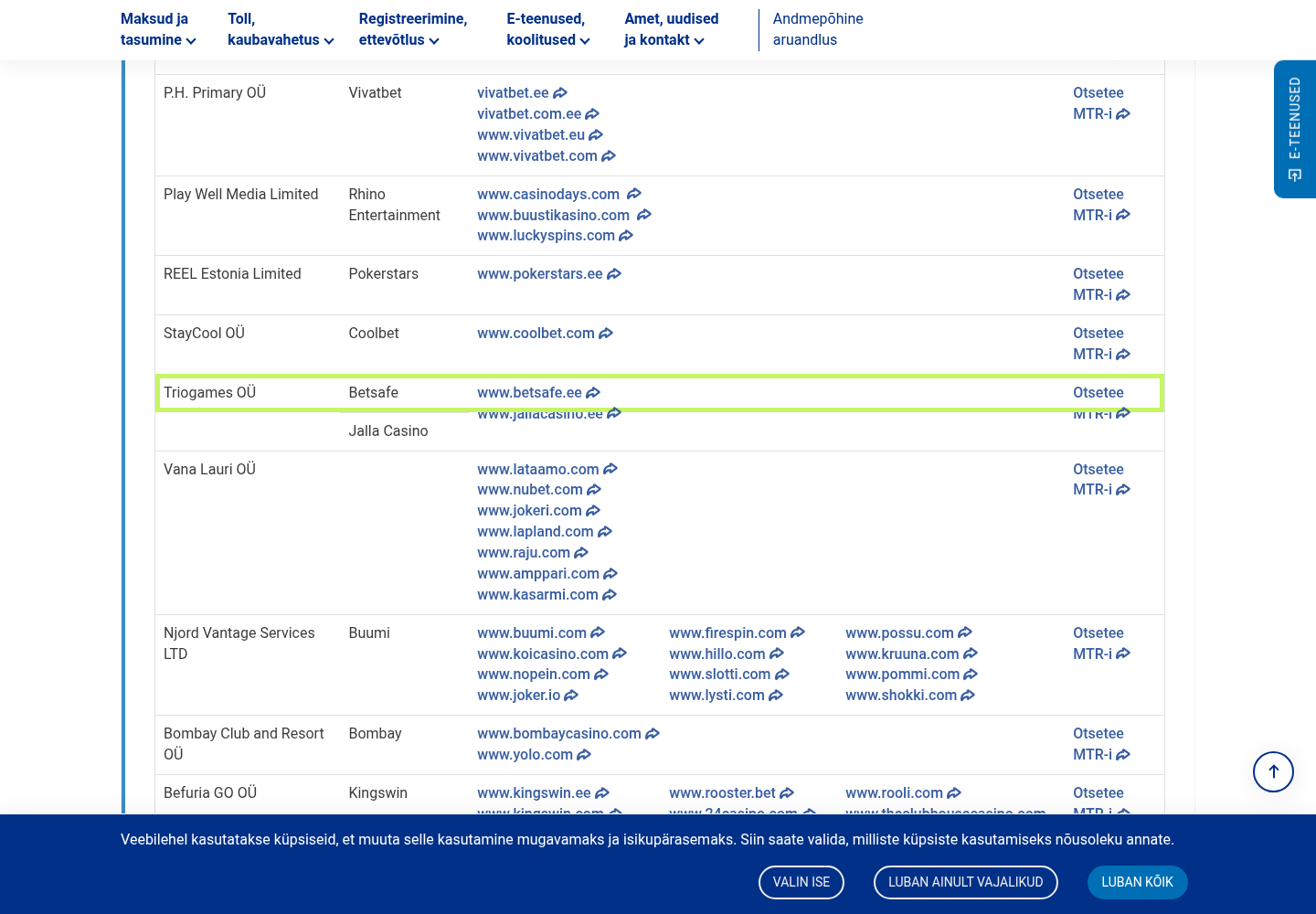Click external icon beside www.raju.com

click(581, 553)
